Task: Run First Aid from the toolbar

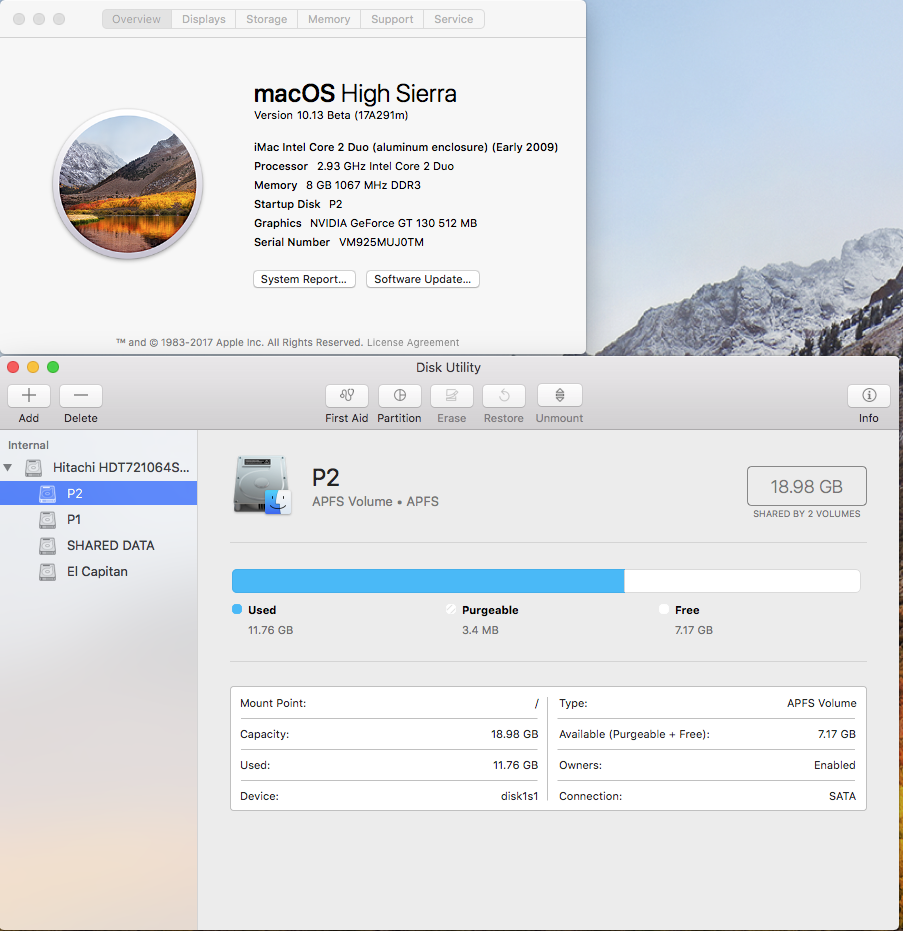Action: (x=347, y=396)
